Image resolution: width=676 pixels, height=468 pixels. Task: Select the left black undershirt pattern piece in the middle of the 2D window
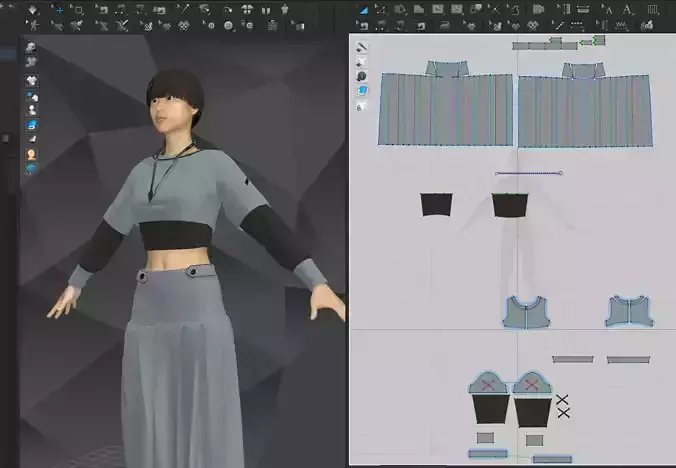click(436, 205)
